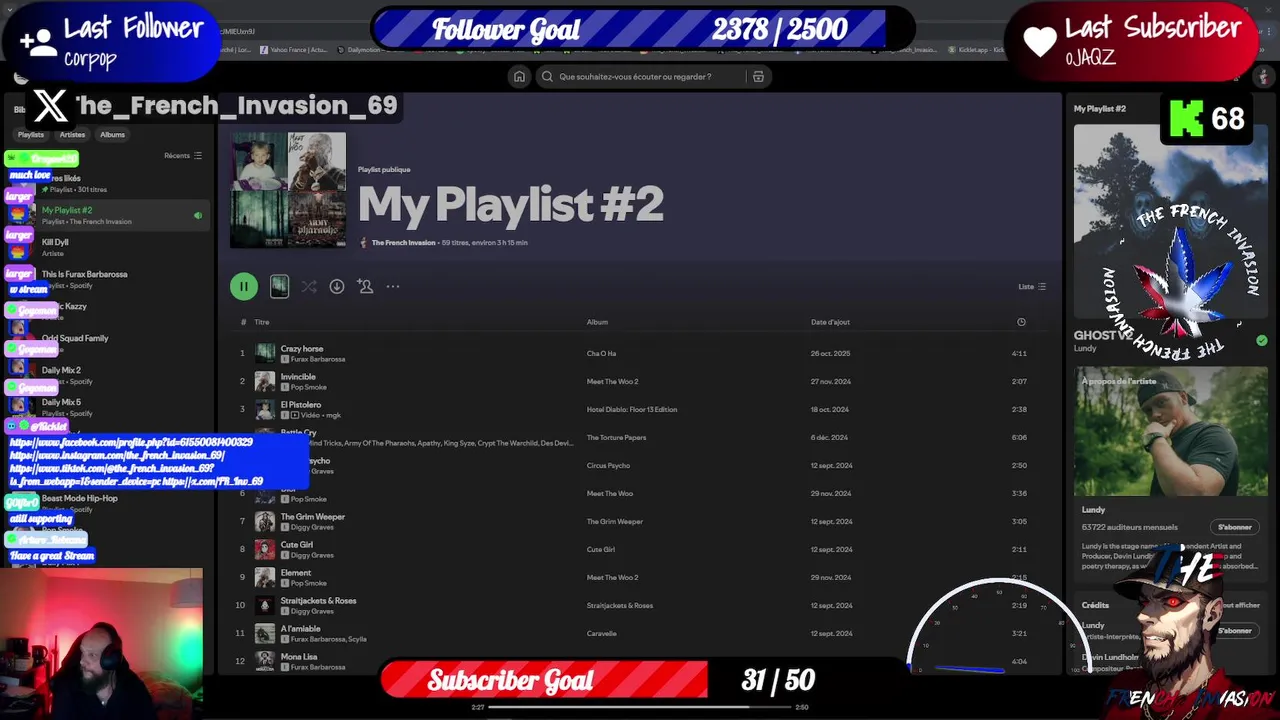Select Straitjackets & Roses track title
Viewport: 1280px width, 720px height.
(319, 601)
